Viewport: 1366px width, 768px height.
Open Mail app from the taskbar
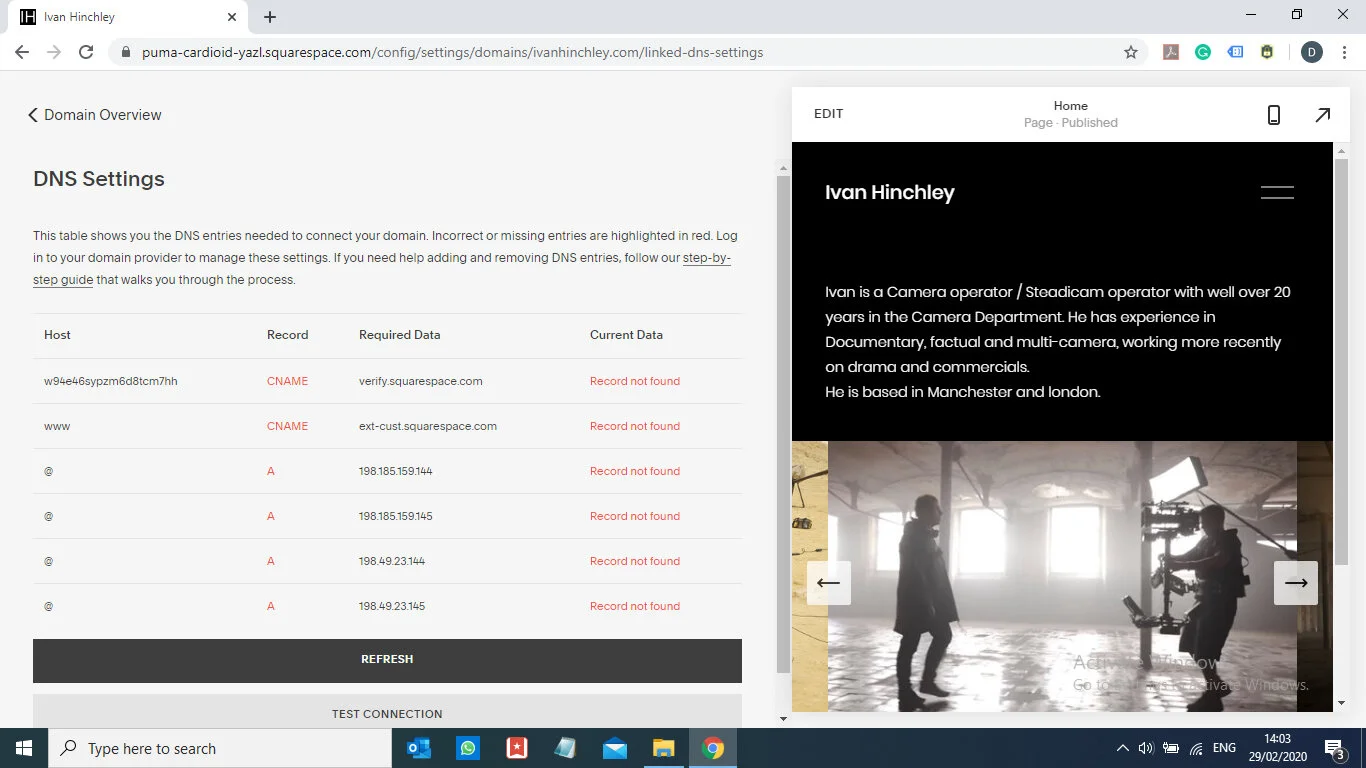(615, 748)
